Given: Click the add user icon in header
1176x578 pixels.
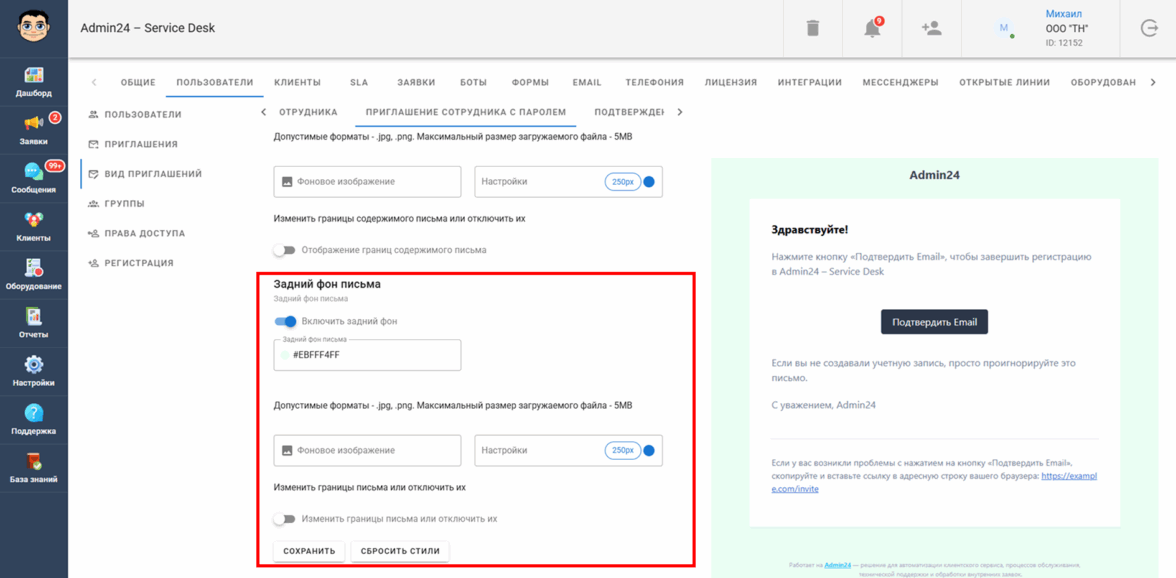Looking at the screenshot, I should [932, 28].
